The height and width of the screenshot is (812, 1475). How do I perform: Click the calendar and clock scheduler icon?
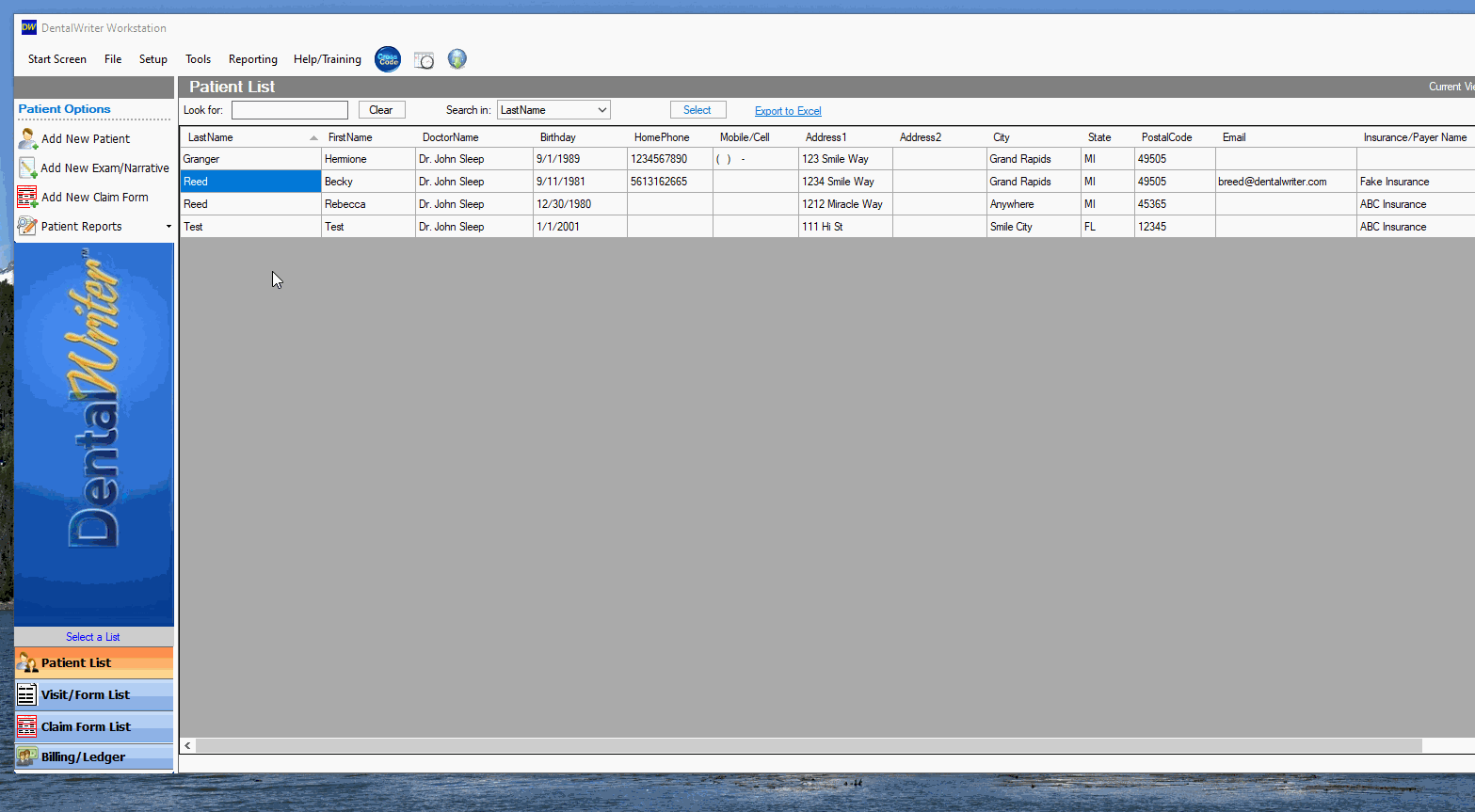coord(424,58)
